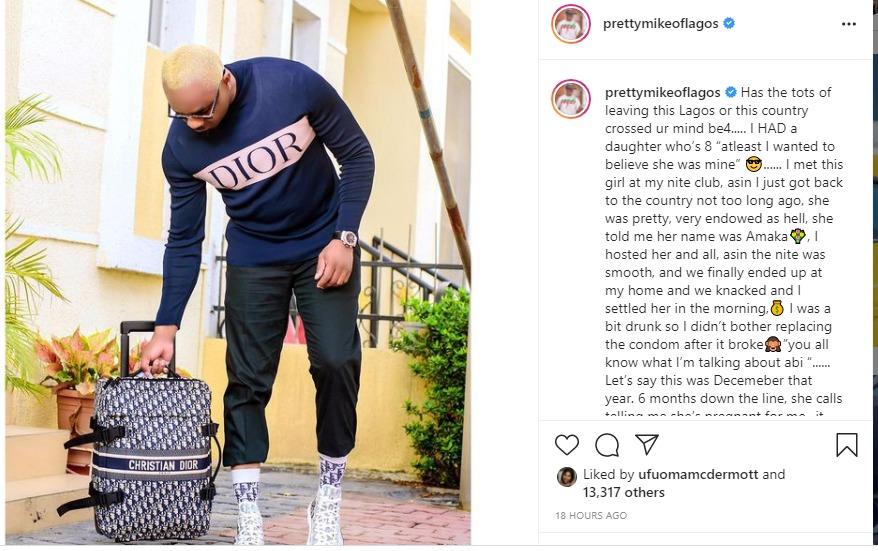Open prettymikeoflagos profile picture in header
Viewport: 878px width, 551px height.
(x=571, y=24)
